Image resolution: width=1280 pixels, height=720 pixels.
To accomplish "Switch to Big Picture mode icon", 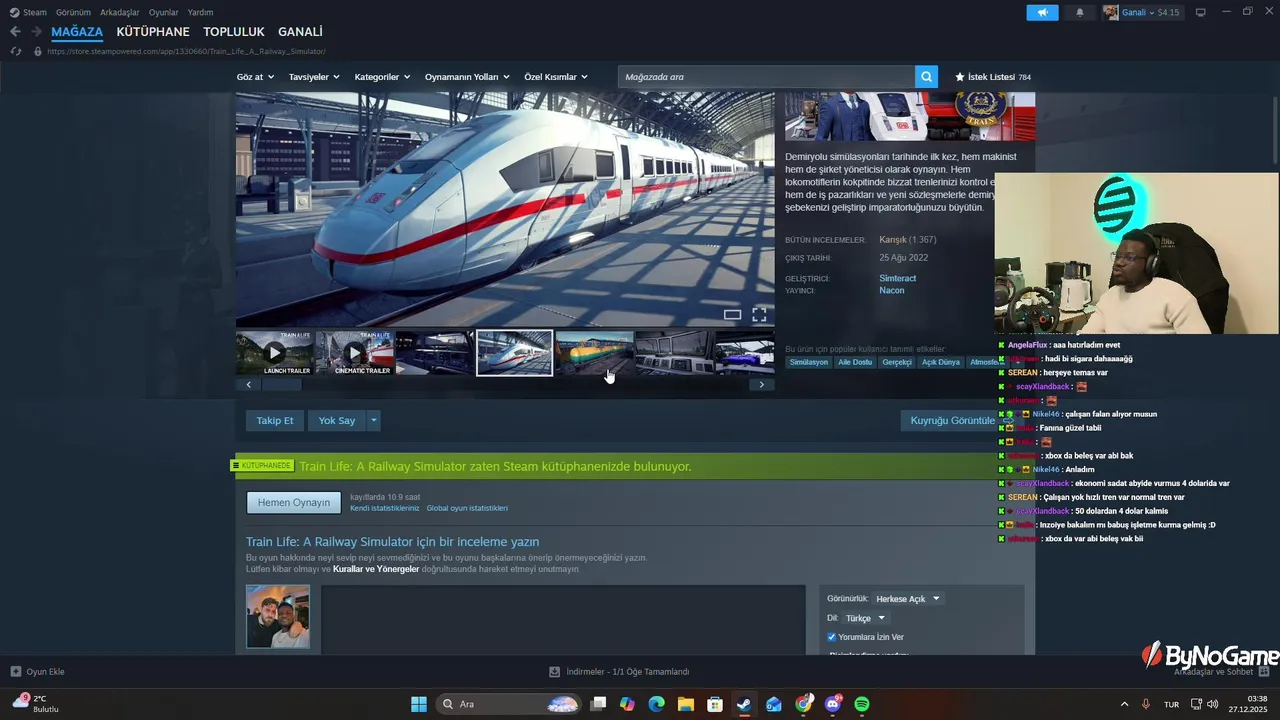I will tap(1200, 12).
